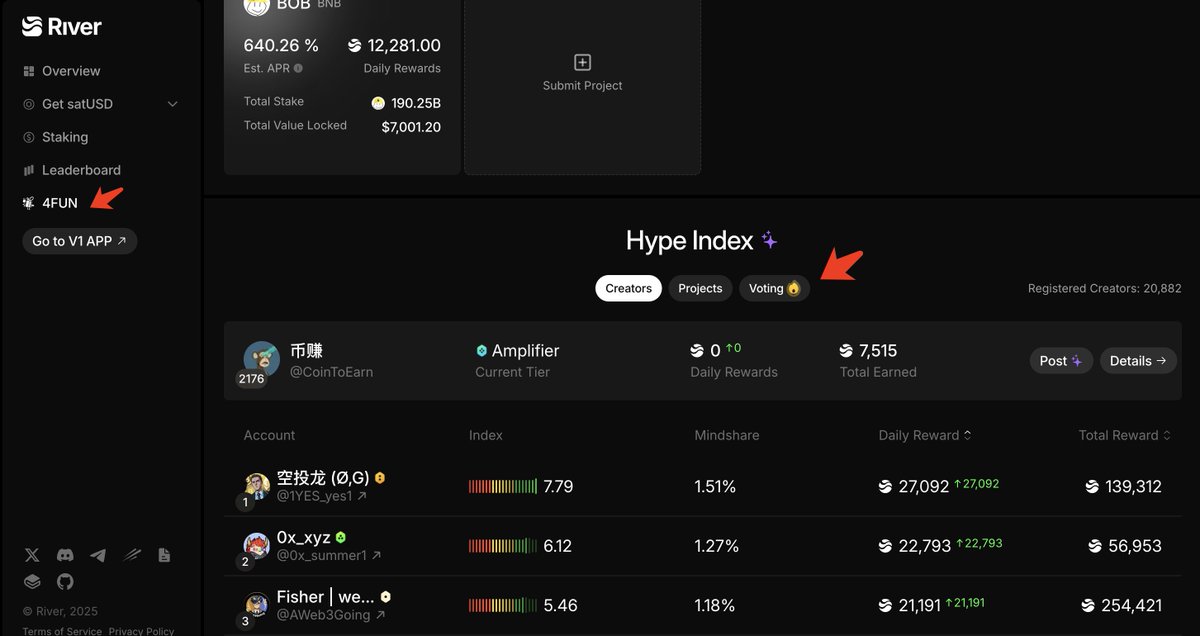Click the sparkle icon next to Hype Index
Screen dimensions: 1200x636
click(769, 240)
